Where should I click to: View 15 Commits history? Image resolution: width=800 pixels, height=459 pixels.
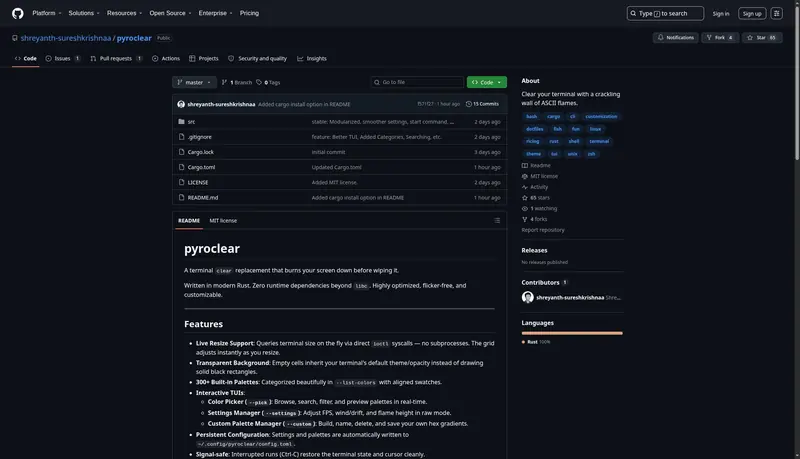click(483, 104)
